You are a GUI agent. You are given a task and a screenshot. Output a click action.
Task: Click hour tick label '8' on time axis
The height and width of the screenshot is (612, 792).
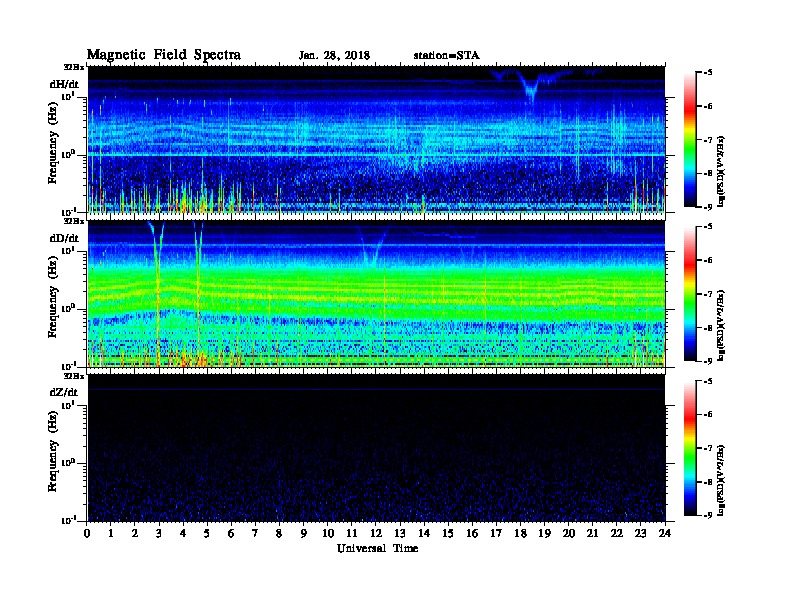pos(279,533)
